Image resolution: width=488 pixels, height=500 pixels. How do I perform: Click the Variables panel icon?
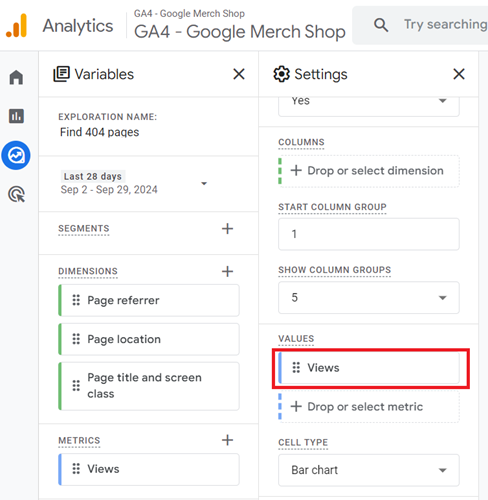coord(61,74)
